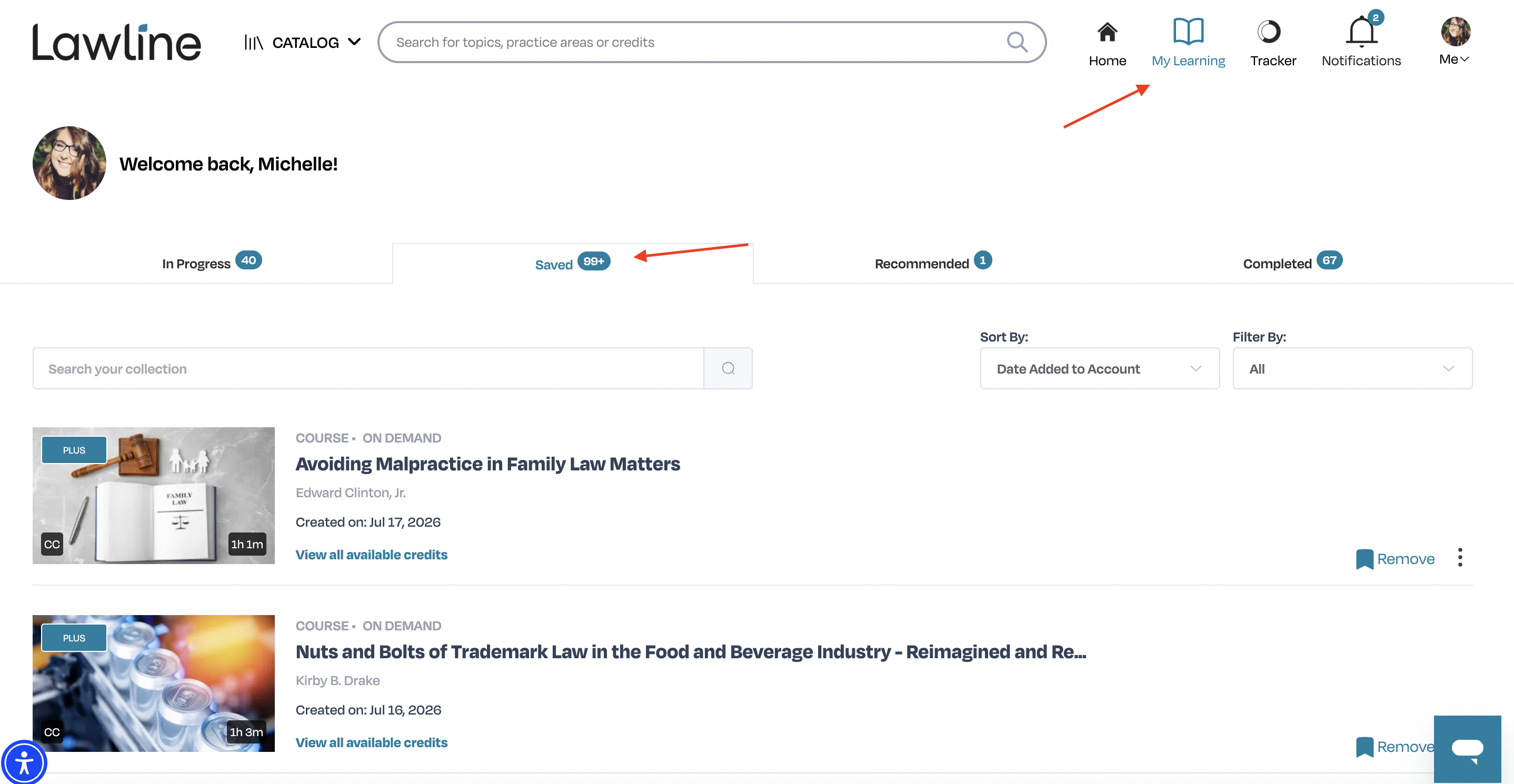Viewport: 1514px width, 784px height.
Task: Switch to the In Progress tab
Action: click(x=212, y=263)
